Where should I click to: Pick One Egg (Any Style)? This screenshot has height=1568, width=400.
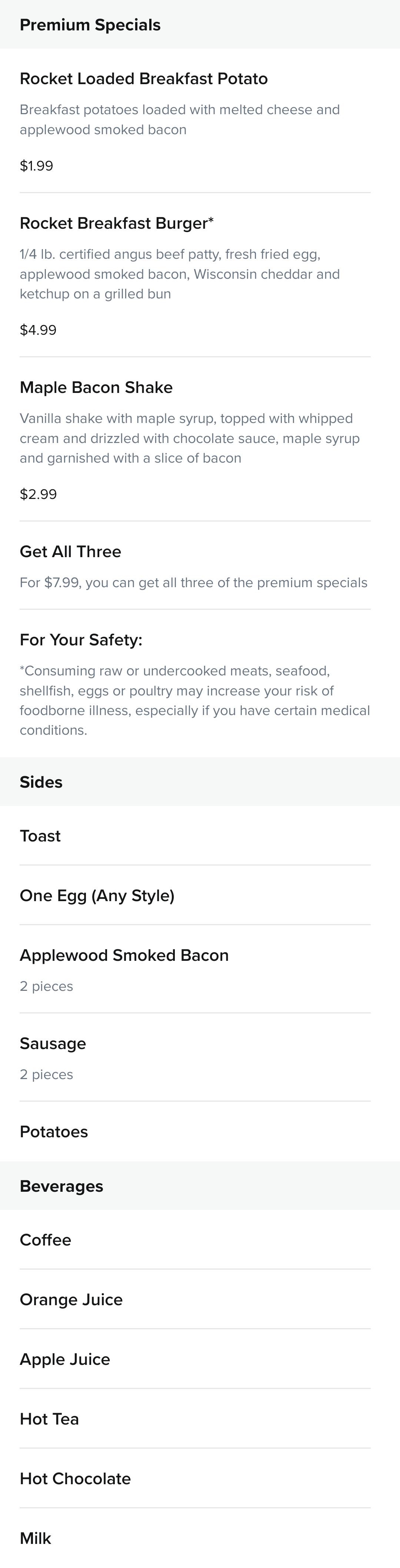(195, 896)
